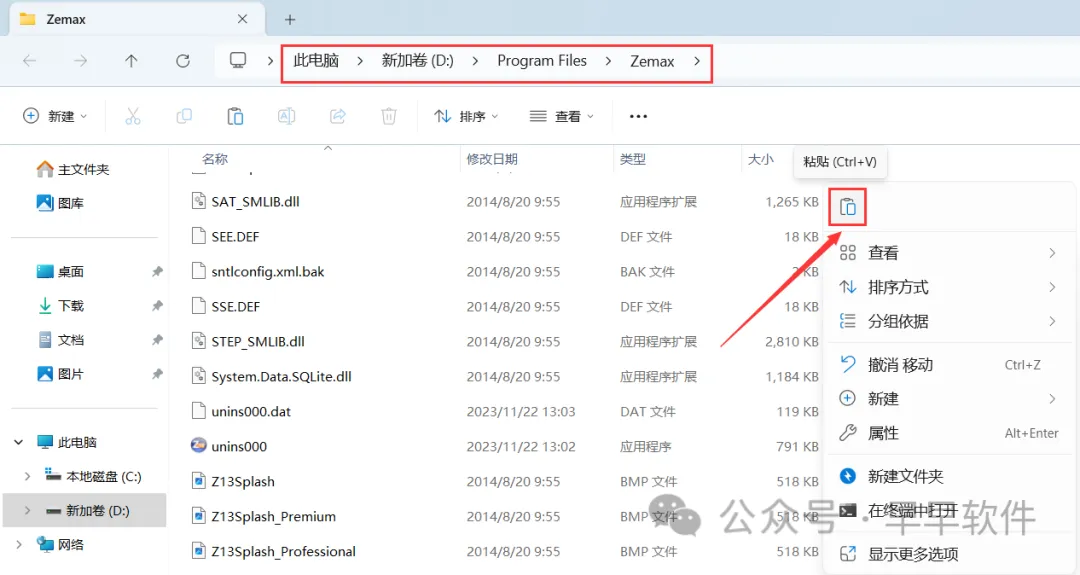This screenshot has height=575, width=1080.
Task: Sort by Type (类型) column header
Action: tap(633, 159)
